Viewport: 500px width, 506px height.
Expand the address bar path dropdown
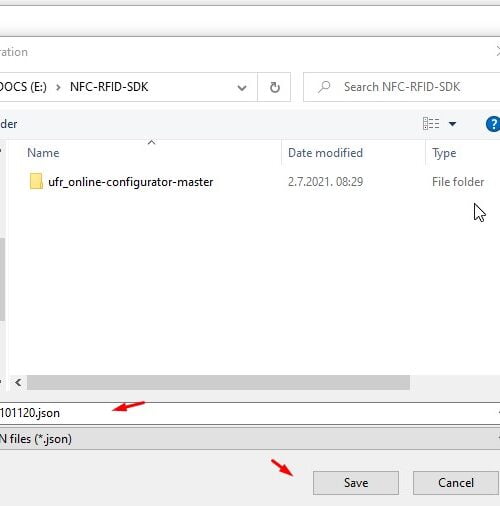[x=242, y=88]
